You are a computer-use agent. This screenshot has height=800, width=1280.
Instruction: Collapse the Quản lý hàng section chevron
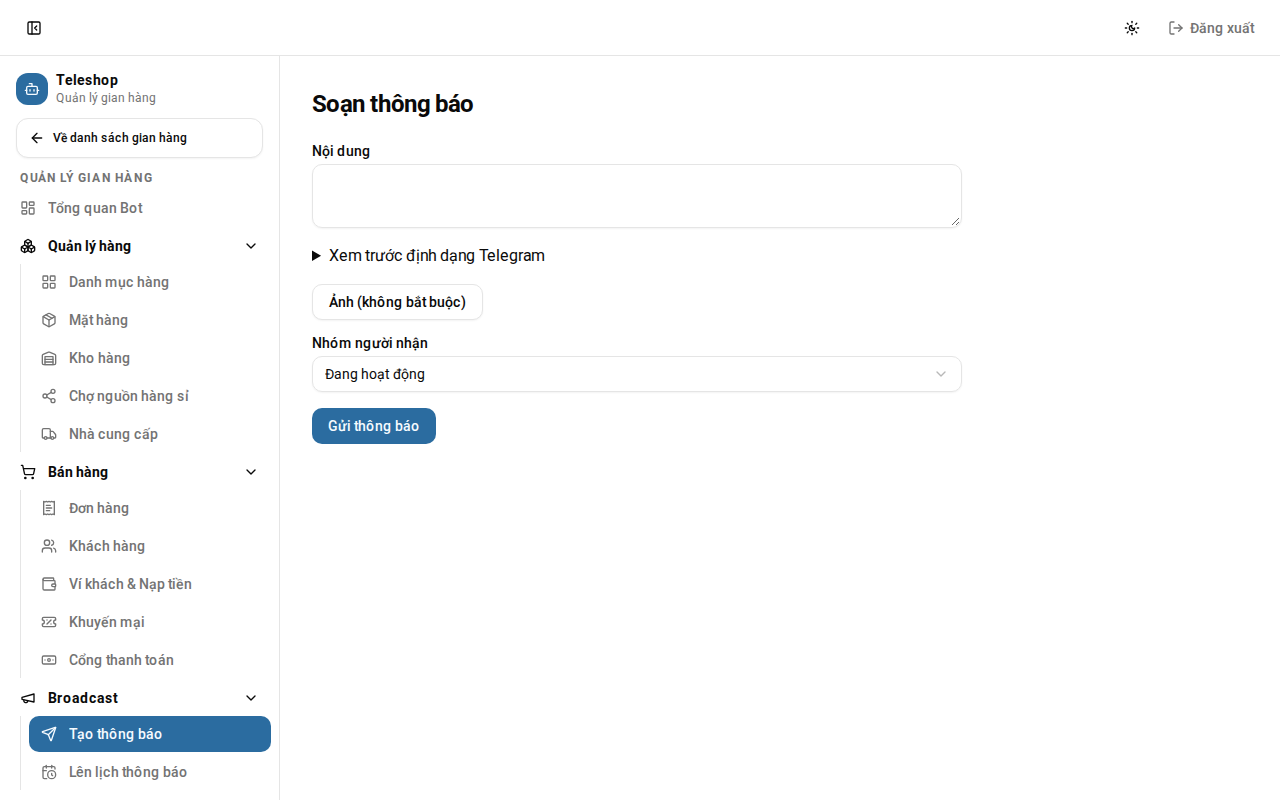251,246
